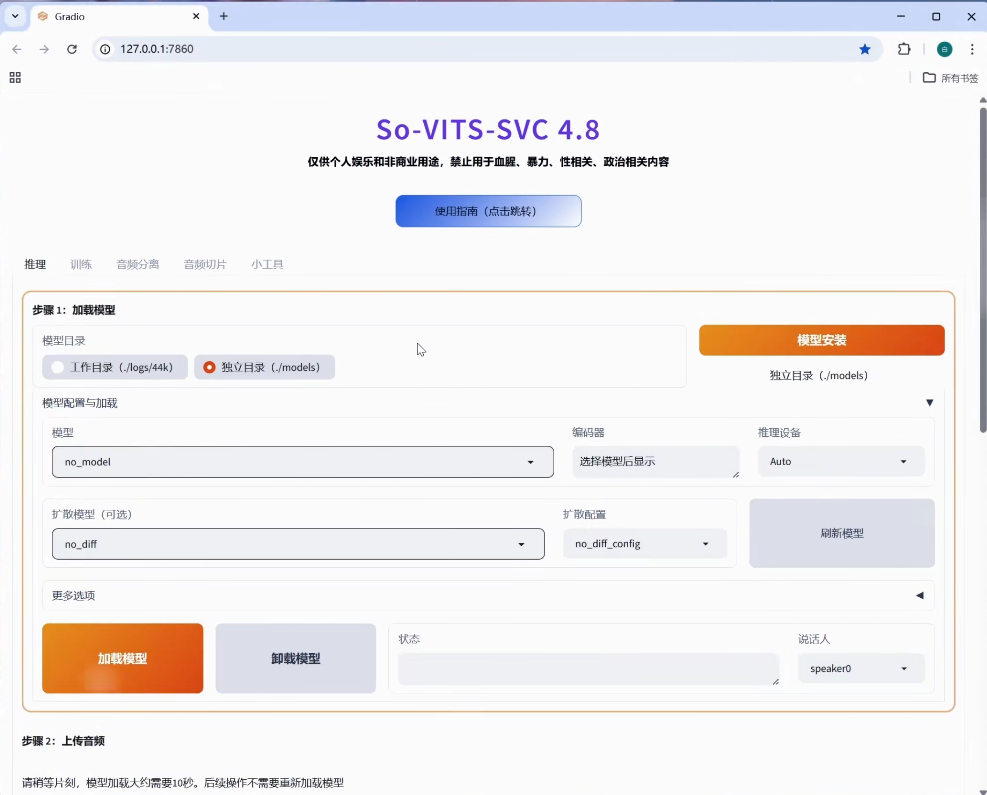Viewport: 987px width, 795px height.
Task: Click the 卸载模型 button
Action: pyautogui.click(x=296, y=658)
